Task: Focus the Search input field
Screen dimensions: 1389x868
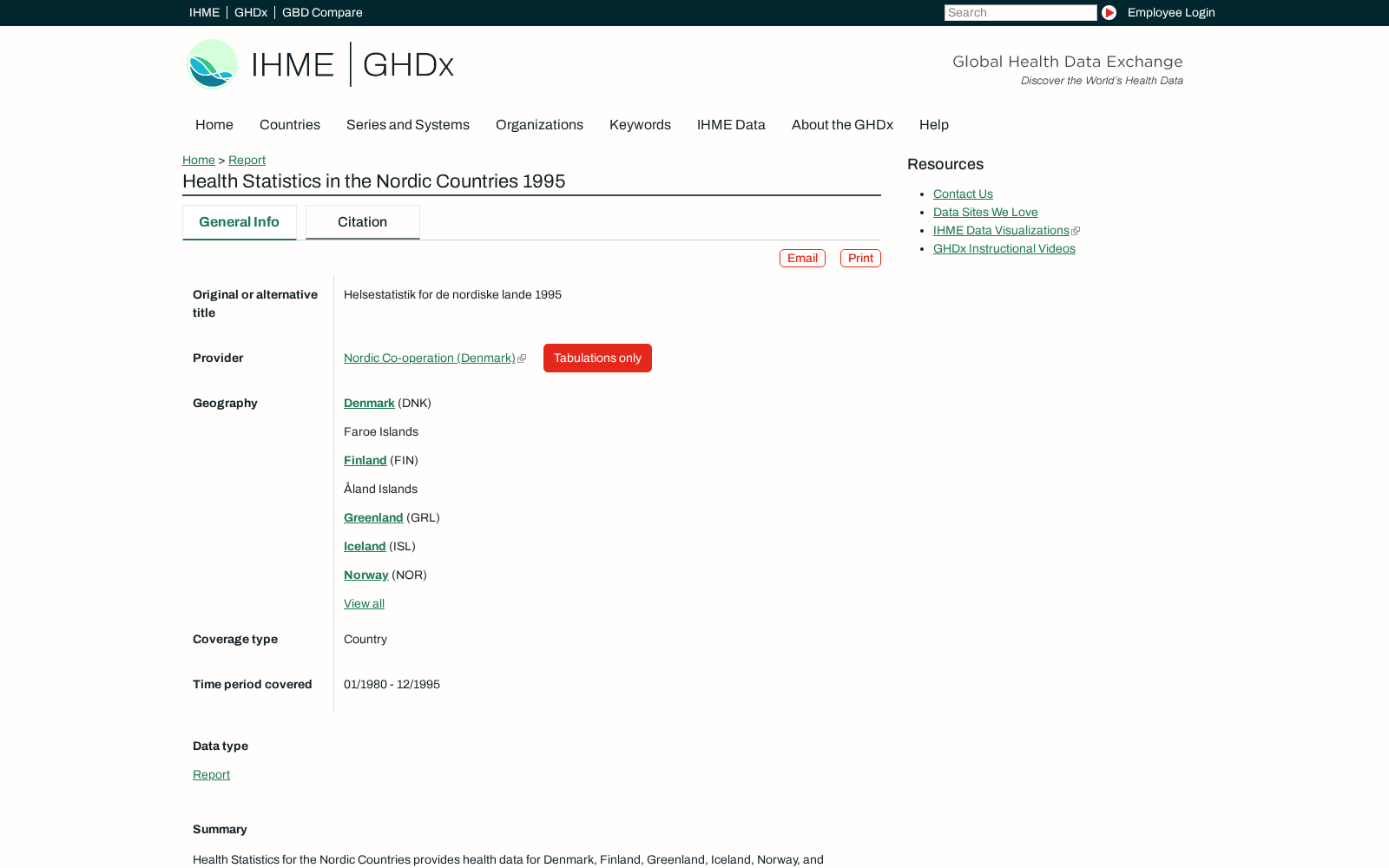Action: click(1020, 12)
